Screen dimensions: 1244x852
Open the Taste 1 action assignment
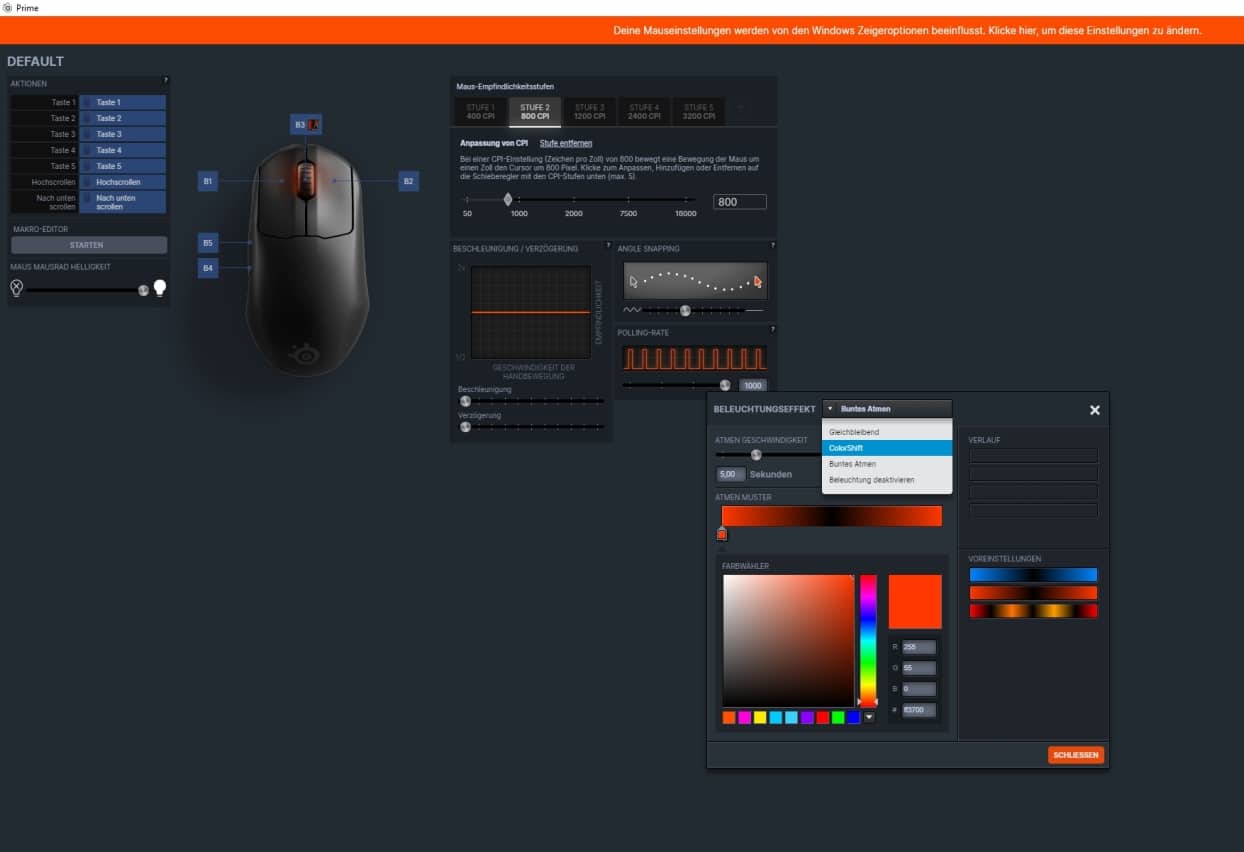tap(122, 102)
